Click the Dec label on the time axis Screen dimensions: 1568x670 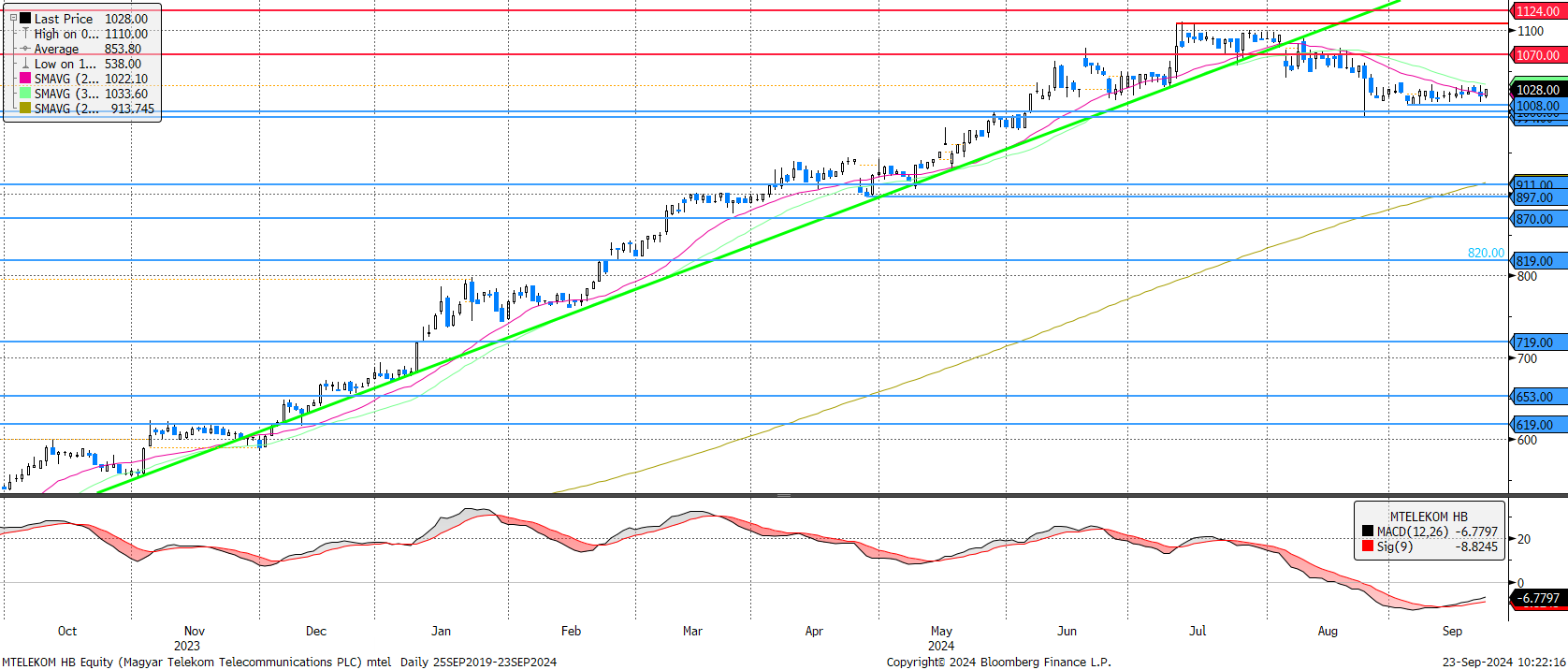(x=316, y=631)
